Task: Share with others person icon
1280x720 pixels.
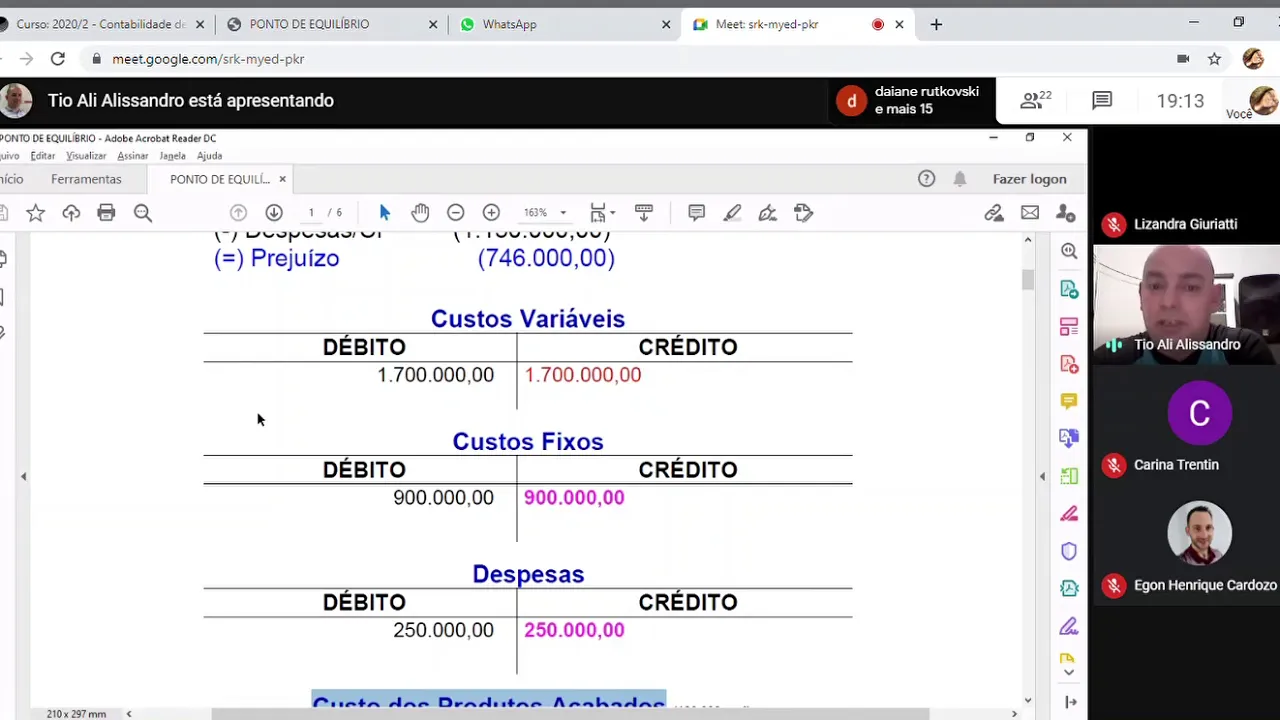Action: coord(1065,212)
